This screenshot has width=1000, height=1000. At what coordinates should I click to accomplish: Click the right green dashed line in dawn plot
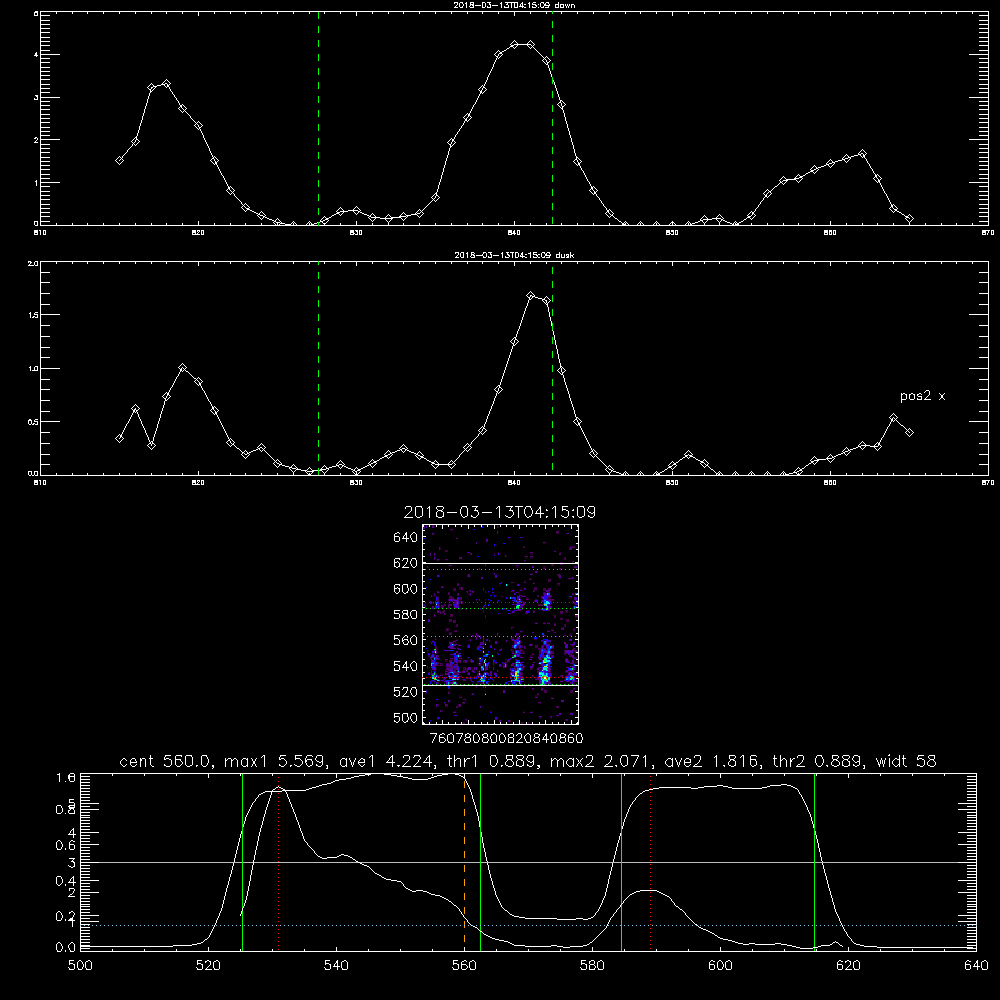(552, 118)
